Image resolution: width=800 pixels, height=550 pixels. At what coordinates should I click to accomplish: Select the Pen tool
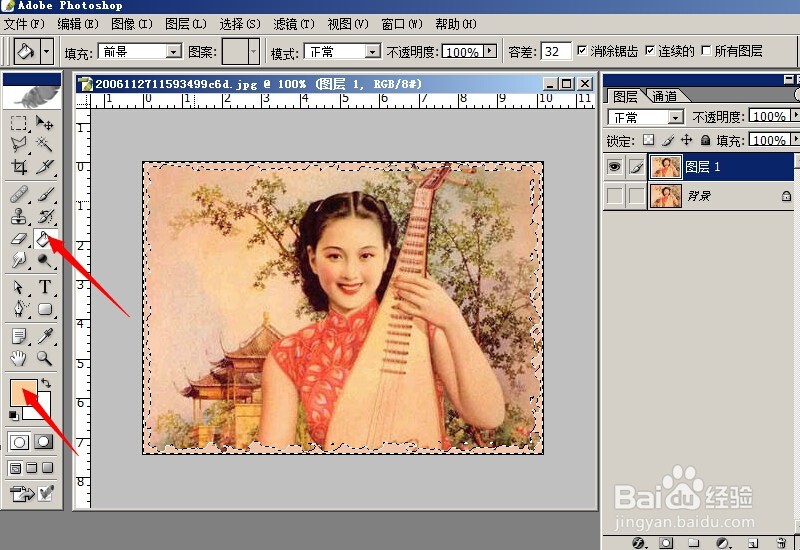19,309
